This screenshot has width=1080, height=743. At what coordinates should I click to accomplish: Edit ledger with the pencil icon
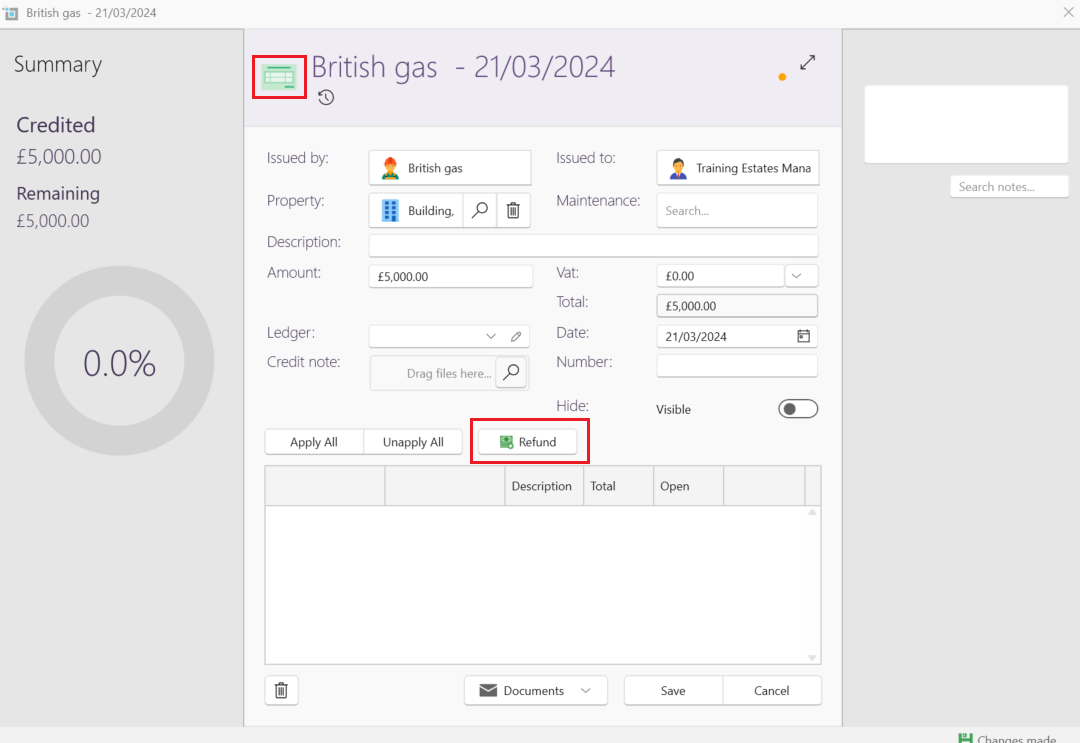point(516,337)
